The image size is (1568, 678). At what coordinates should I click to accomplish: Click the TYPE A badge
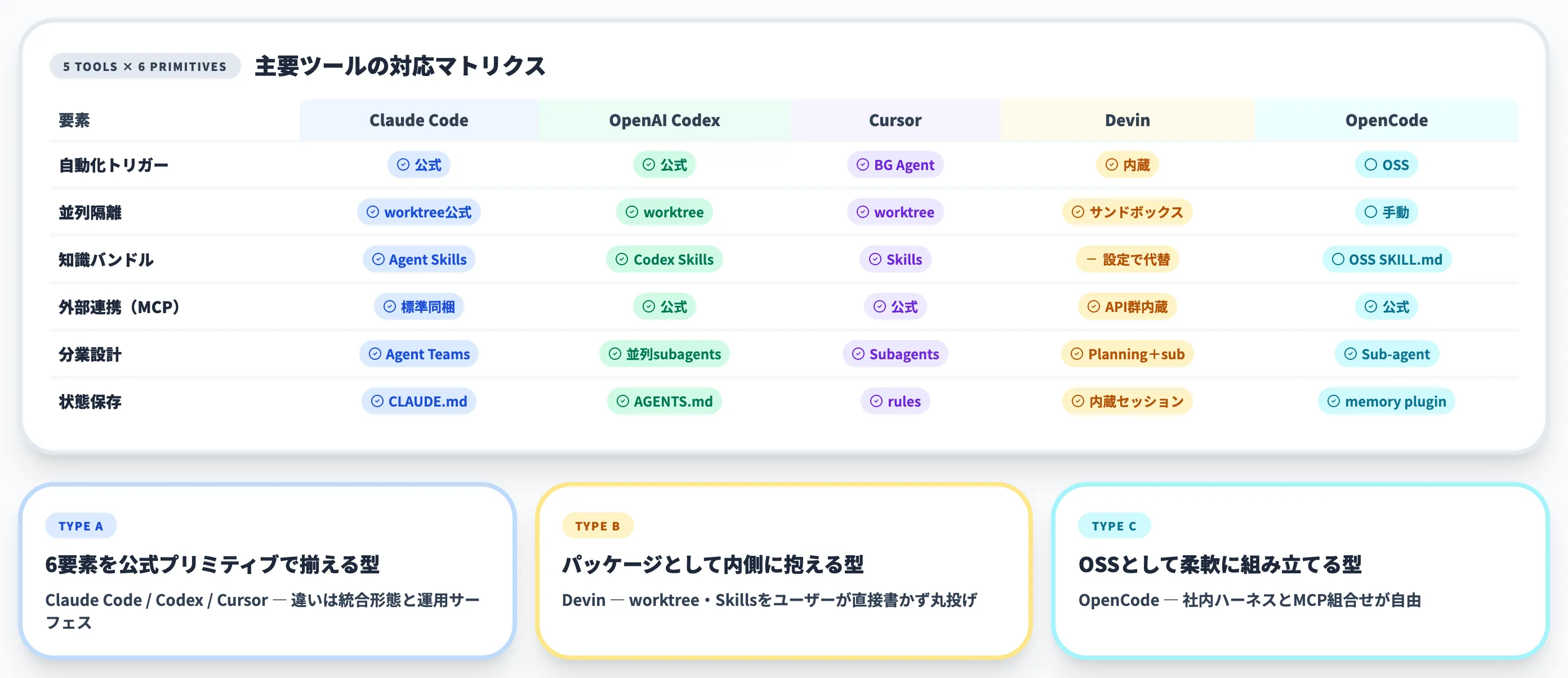click(x=81, y=526)
